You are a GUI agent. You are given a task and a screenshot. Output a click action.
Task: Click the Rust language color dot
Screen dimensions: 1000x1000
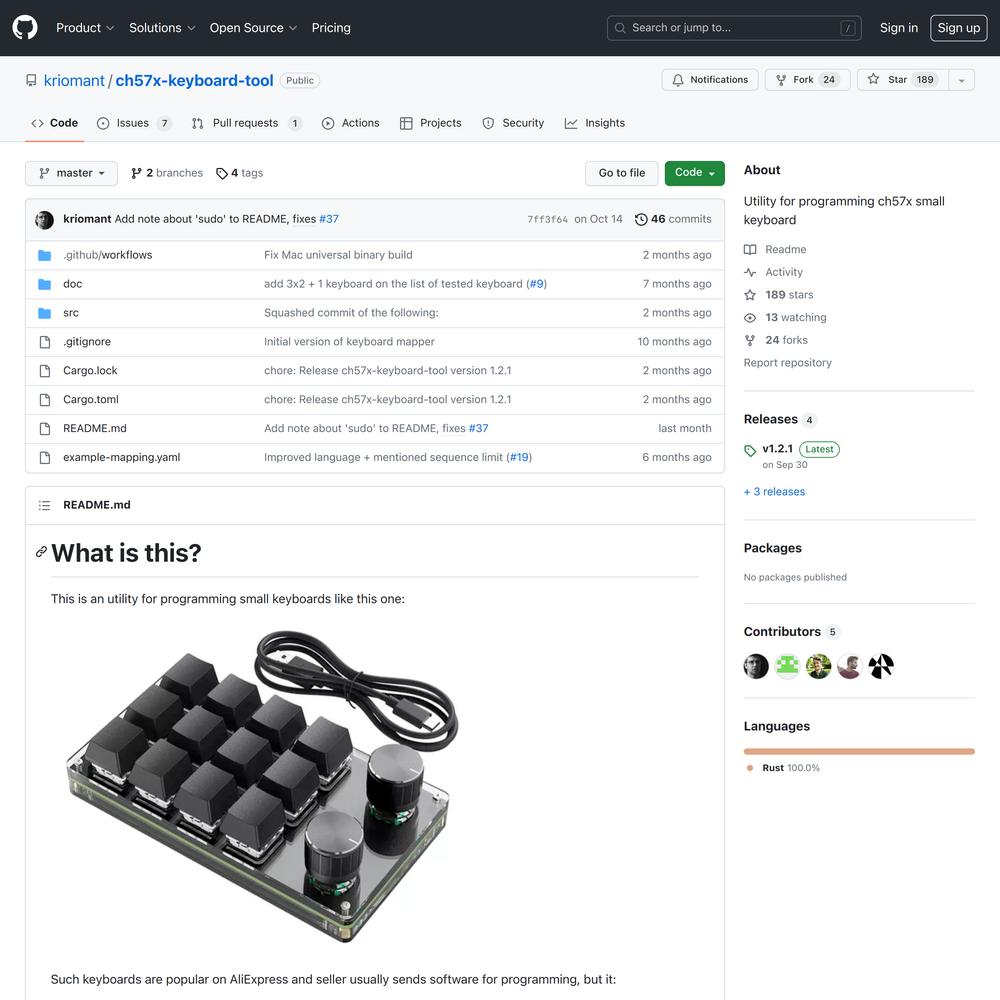click(750, 768)
